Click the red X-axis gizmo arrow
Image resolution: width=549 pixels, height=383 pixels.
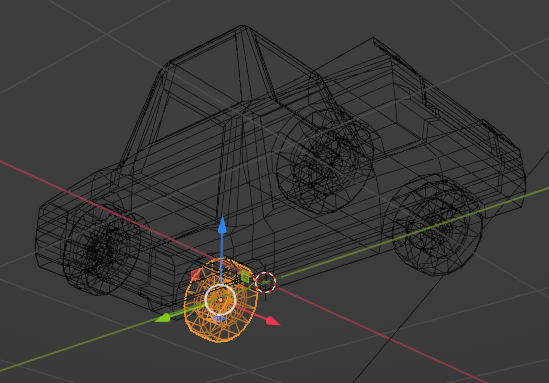pos(272,321)
